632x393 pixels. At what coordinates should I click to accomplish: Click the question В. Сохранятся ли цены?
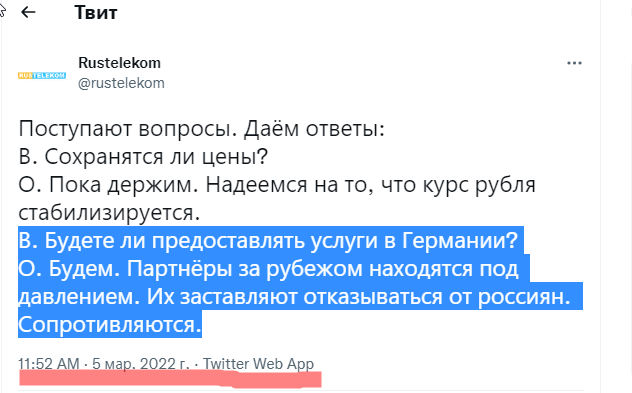(x=143, y=157)
